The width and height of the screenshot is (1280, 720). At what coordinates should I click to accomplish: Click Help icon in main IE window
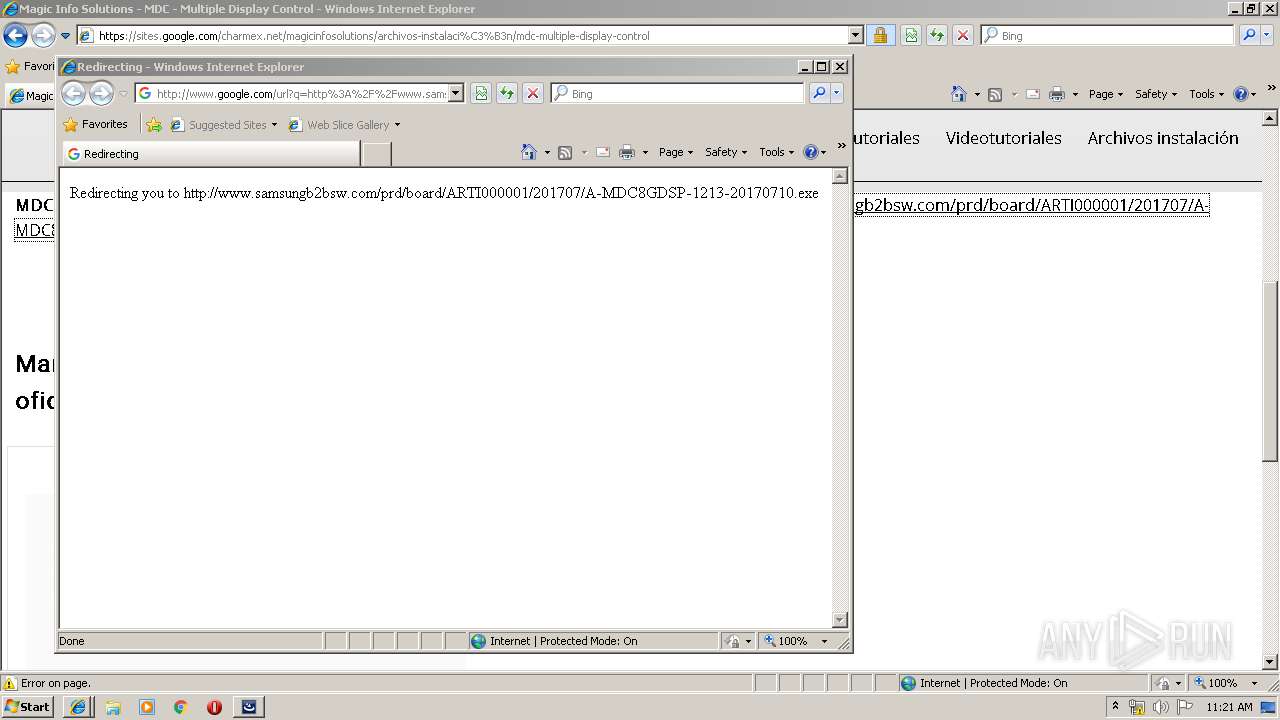1241,94
